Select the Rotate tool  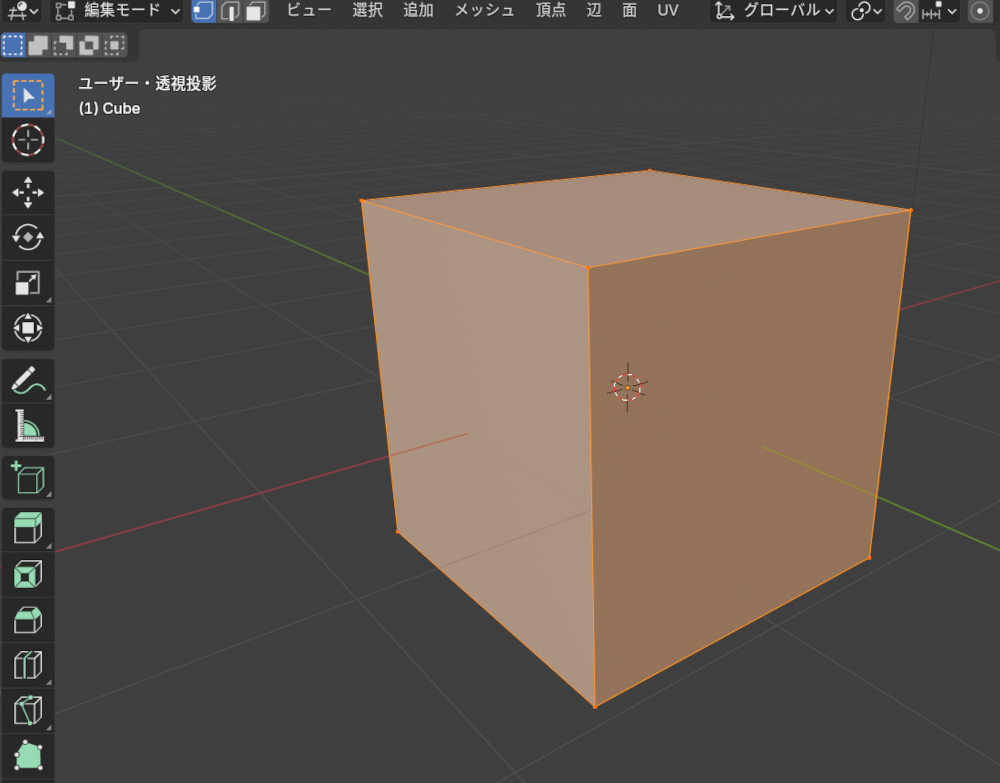click(27, 237)
